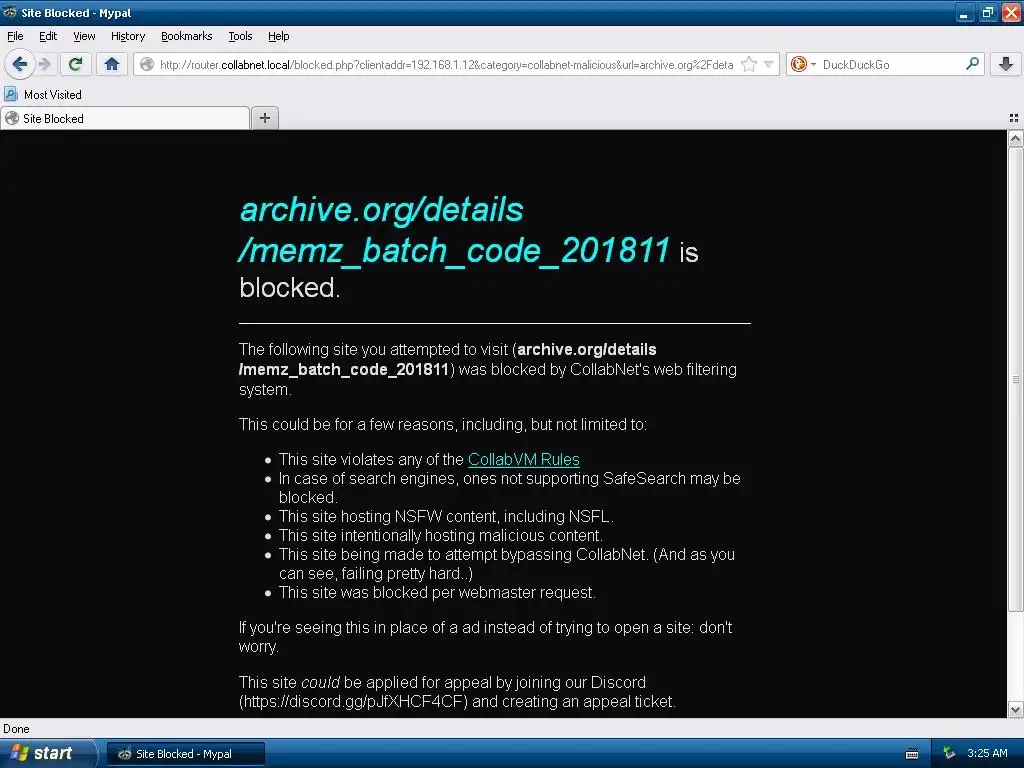
Task: Open the Windows start menu
Action: (47, 753)
